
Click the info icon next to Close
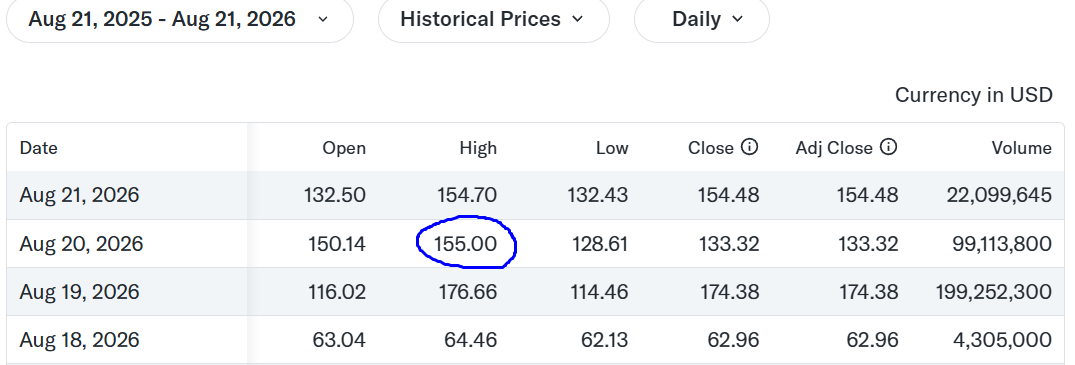click(750, 148)
